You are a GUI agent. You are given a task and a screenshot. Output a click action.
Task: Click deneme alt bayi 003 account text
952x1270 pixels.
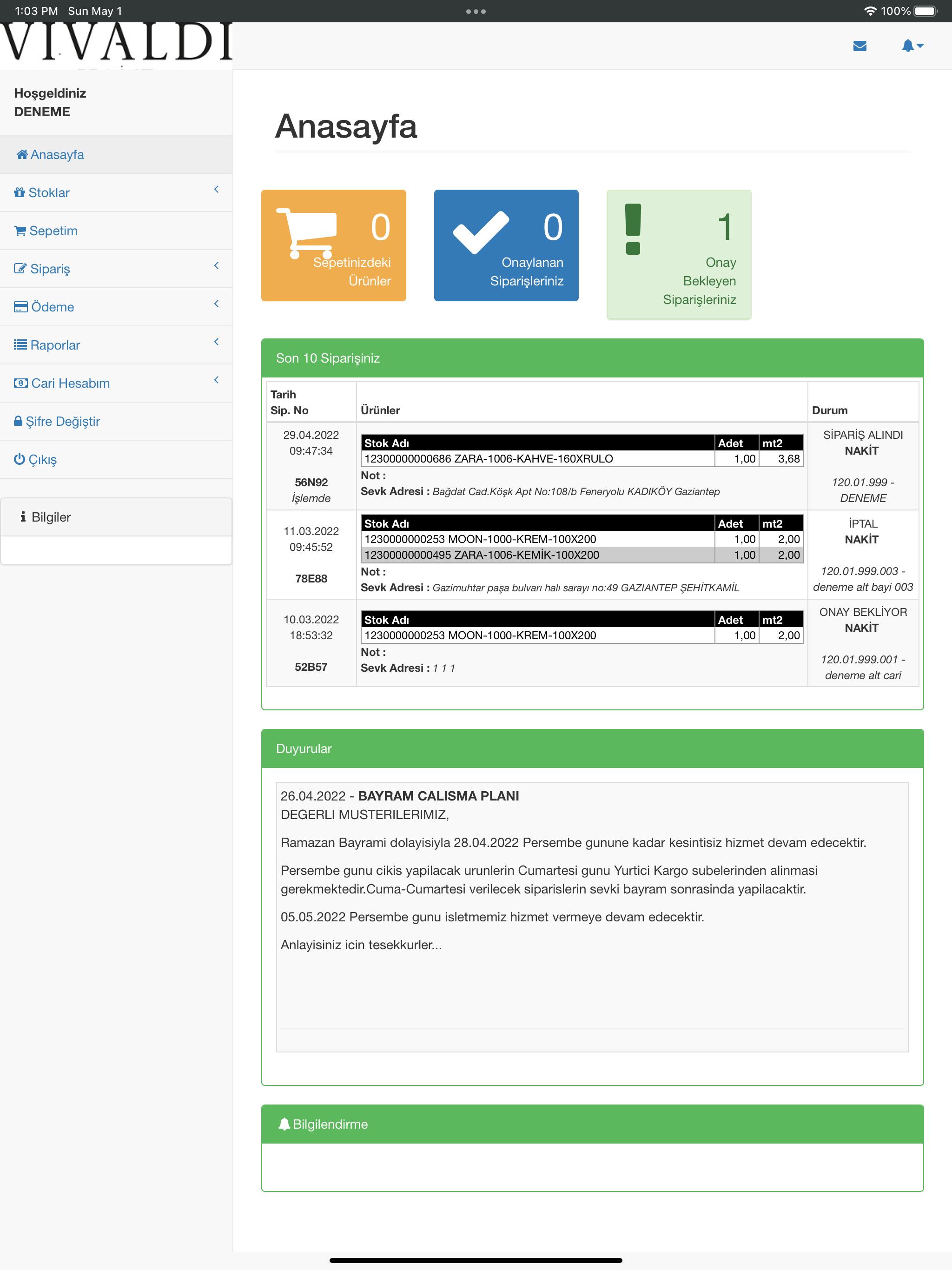click(862, 587)
